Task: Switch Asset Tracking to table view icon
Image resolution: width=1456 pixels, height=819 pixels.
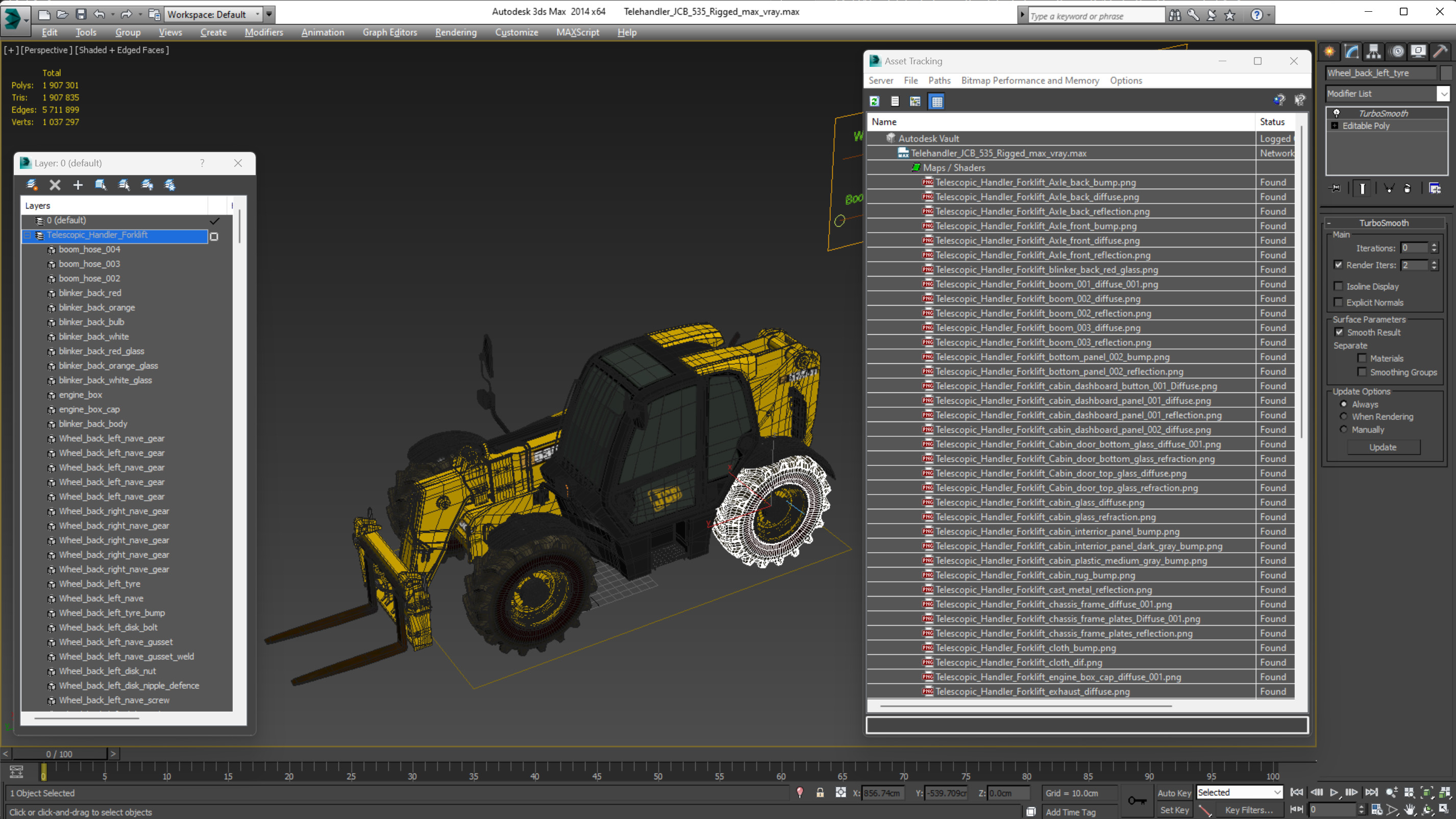Action: click(x=936, y=101)
